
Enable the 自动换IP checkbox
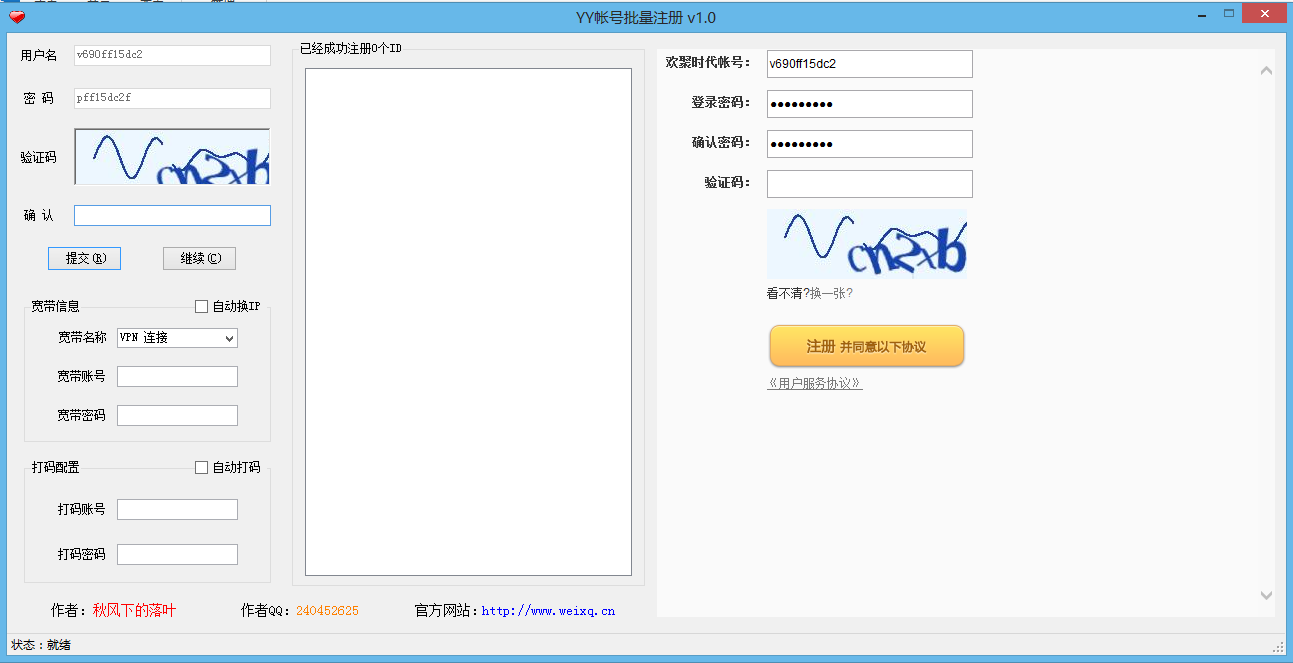201,306
